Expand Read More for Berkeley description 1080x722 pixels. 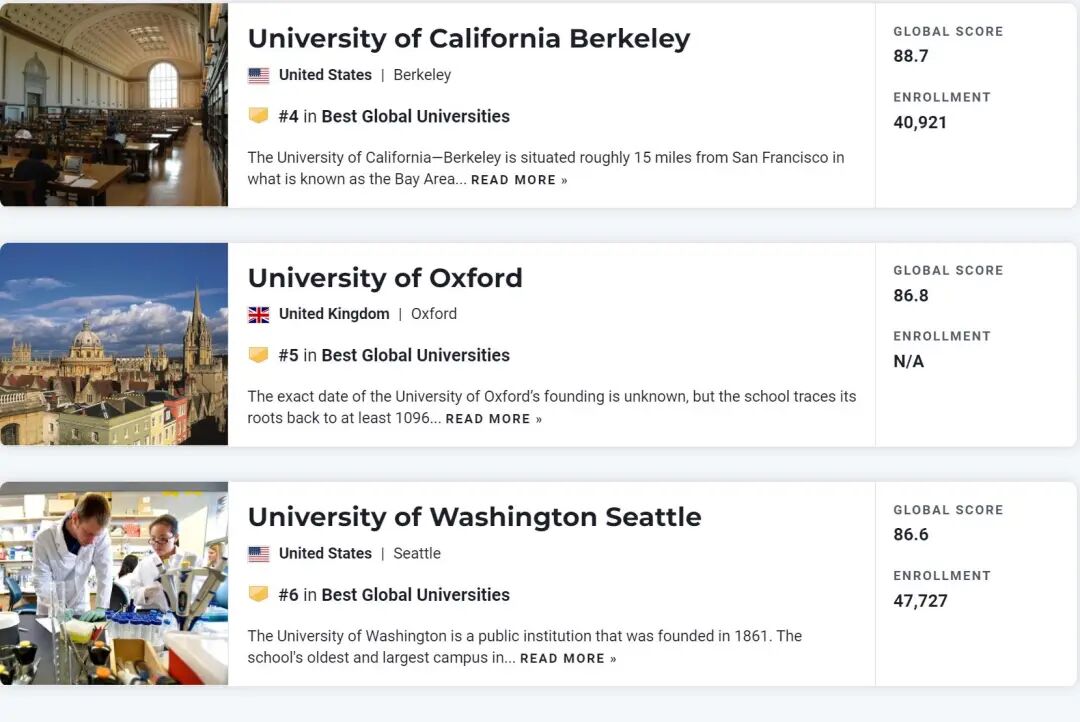[x=519, y=180]
